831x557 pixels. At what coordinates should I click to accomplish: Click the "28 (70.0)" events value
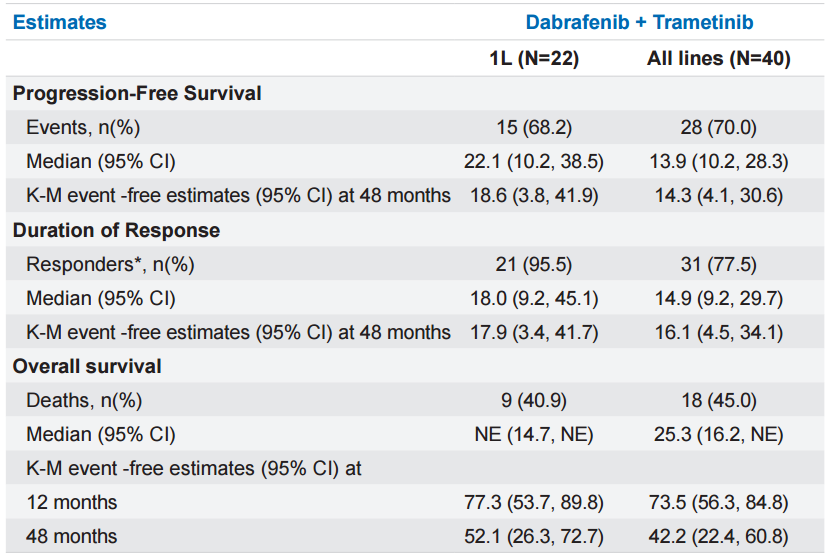[719, 127]
